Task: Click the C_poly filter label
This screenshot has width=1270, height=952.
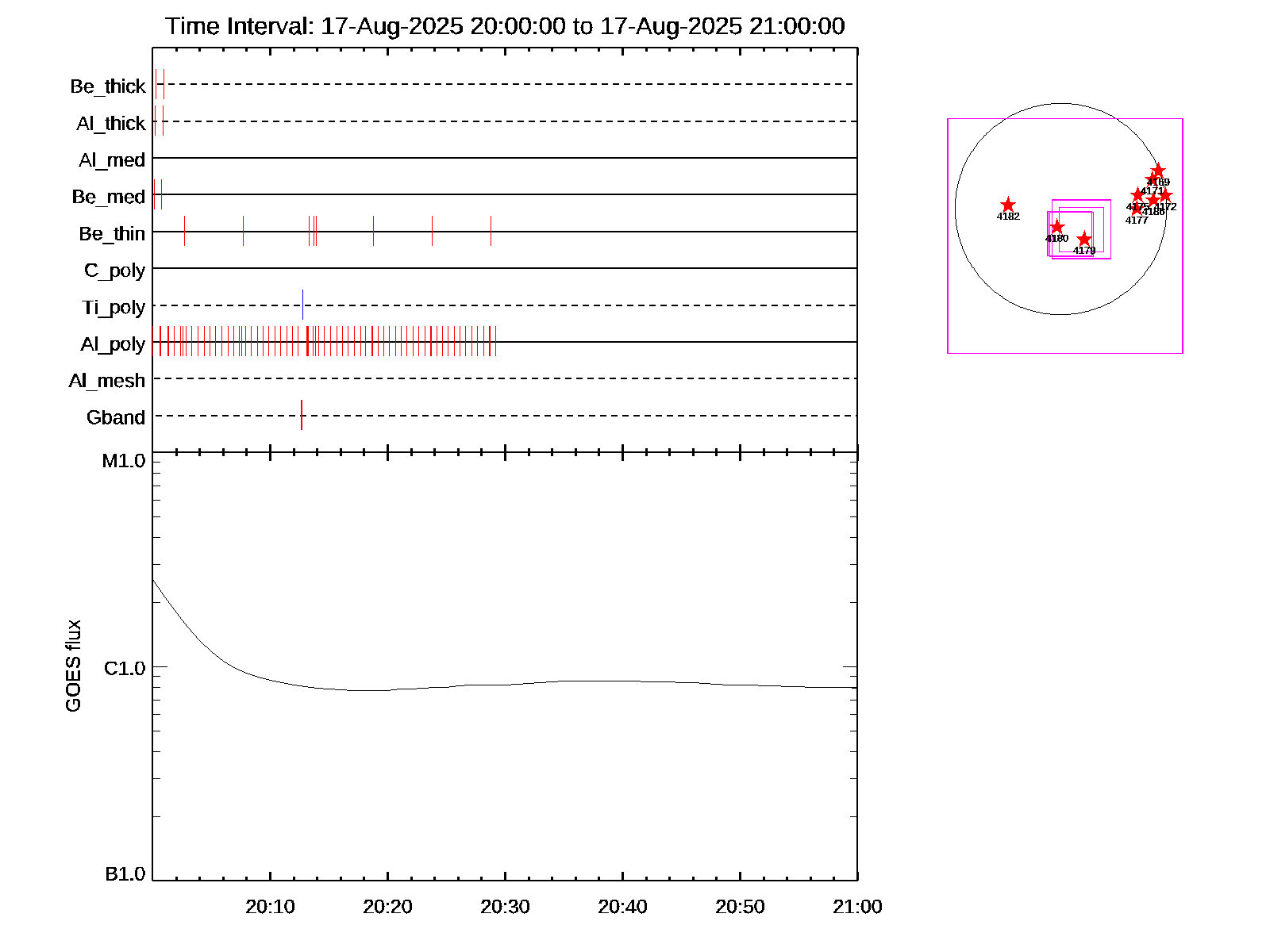Action: coord(114,271)
